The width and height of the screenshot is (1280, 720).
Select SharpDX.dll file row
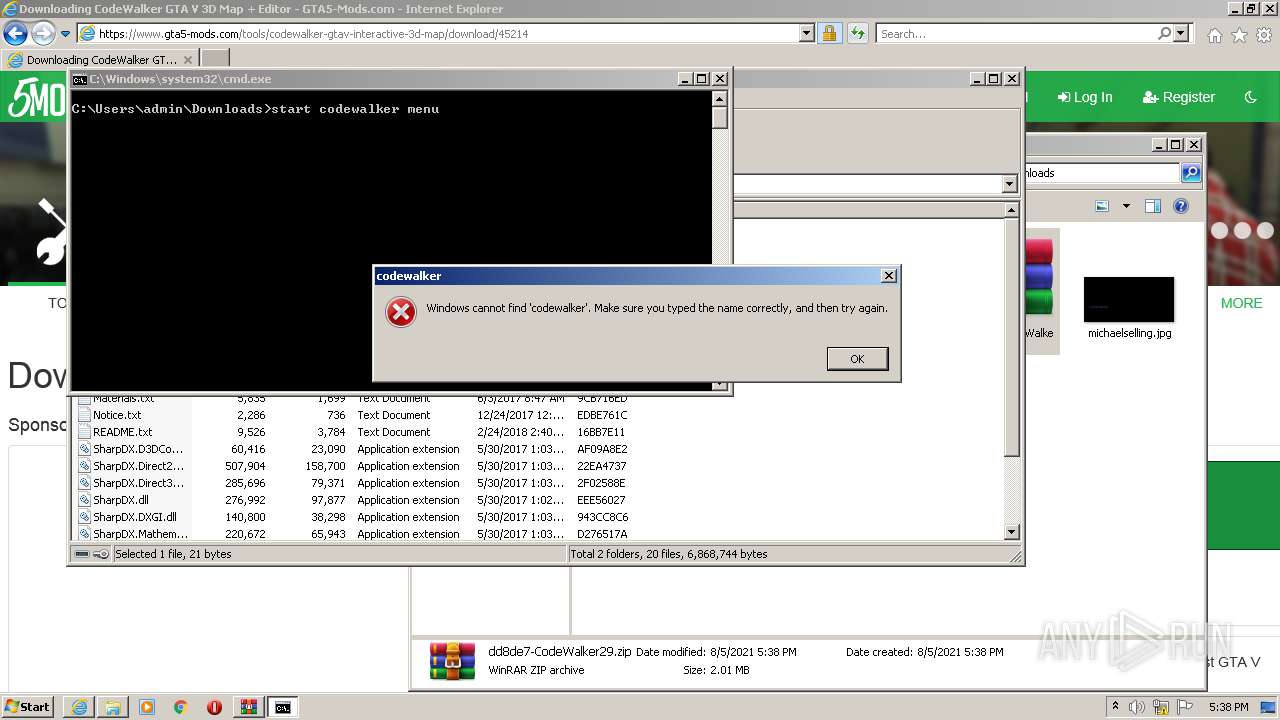click(353, 500)
